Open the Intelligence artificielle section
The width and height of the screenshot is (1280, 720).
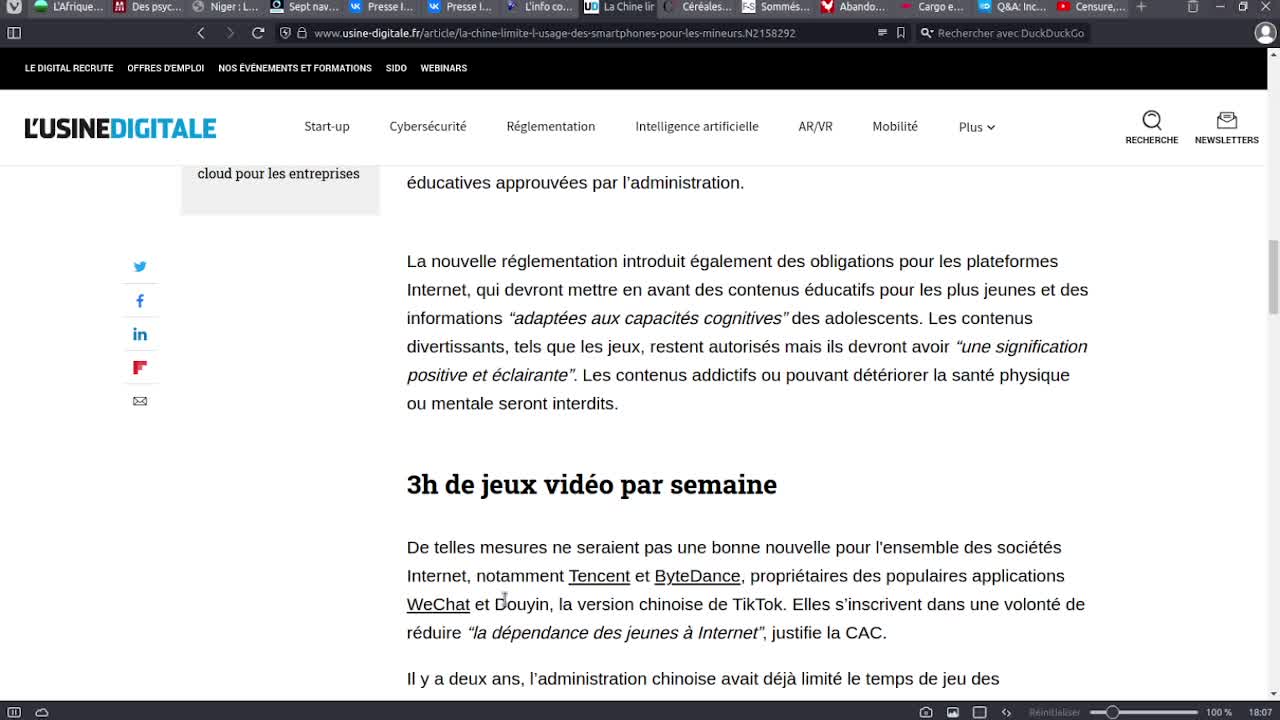pyautogui.click(x=697, y=127)
